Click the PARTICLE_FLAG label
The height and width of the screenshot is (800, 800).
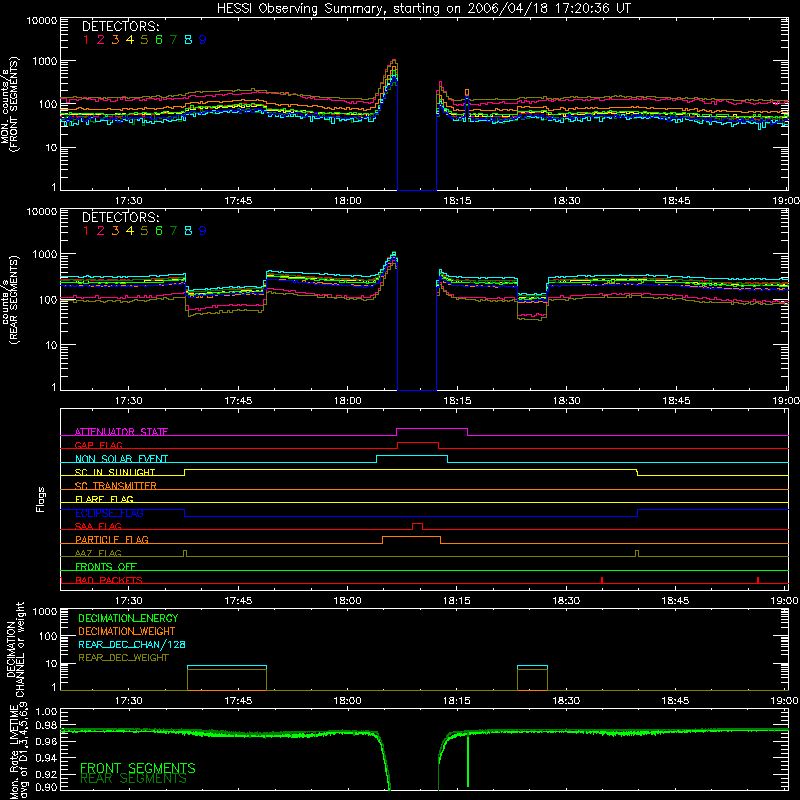coord(112,539)
